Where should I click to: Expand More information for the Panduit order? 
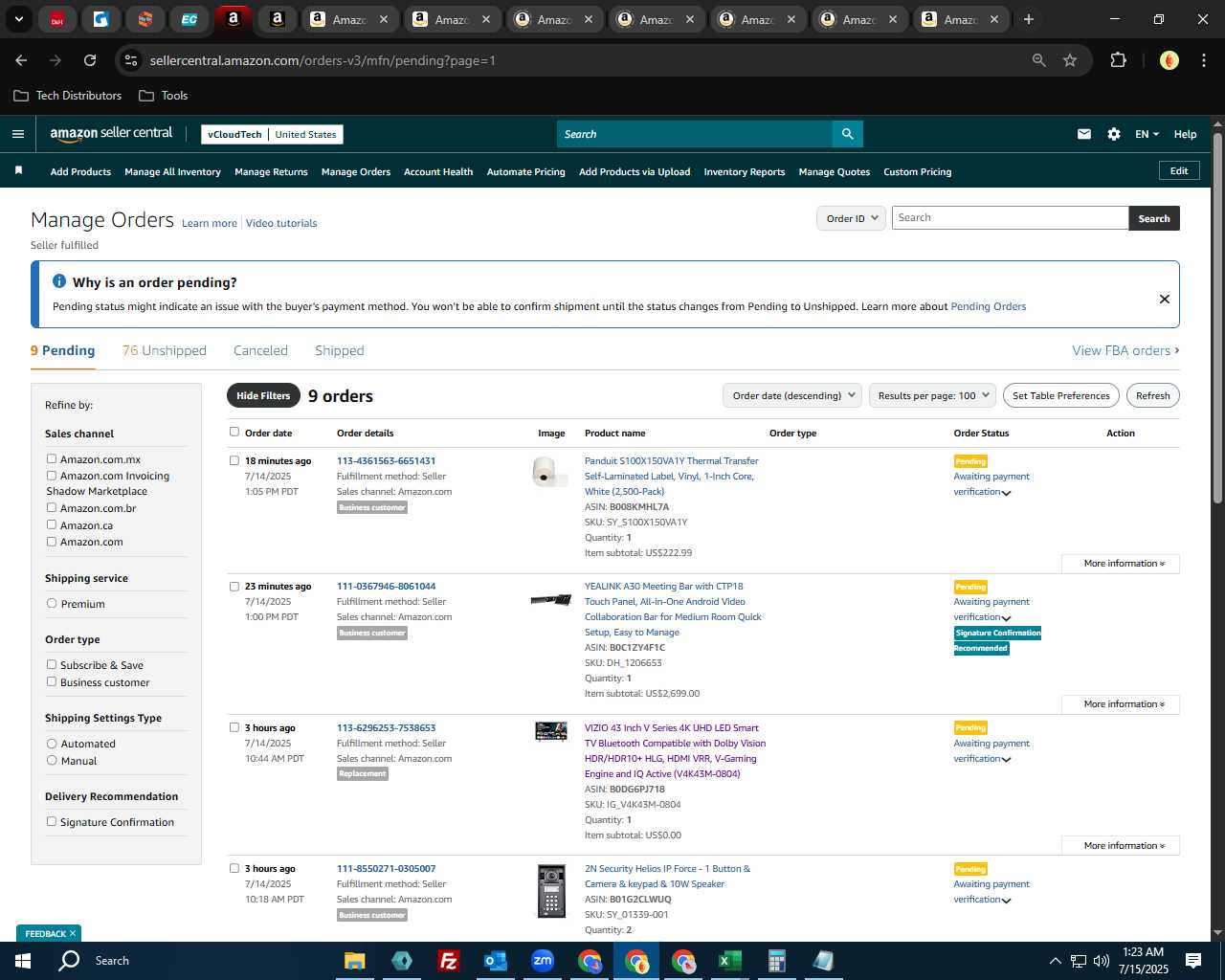pos(1121,564)
